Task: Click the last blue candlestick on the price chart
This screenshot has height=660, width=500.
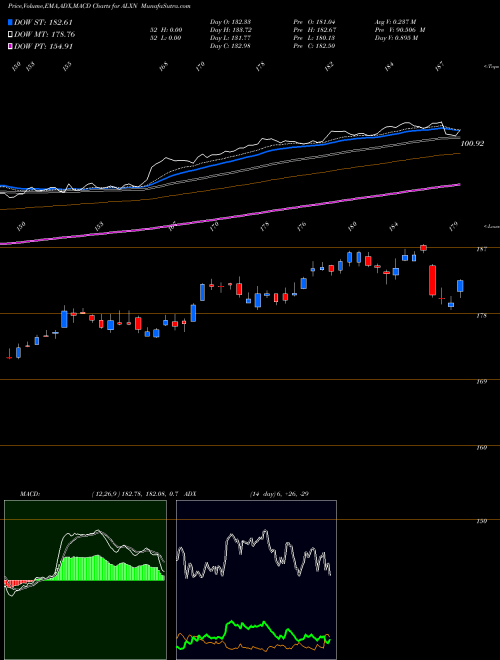Action: point(460,286)
